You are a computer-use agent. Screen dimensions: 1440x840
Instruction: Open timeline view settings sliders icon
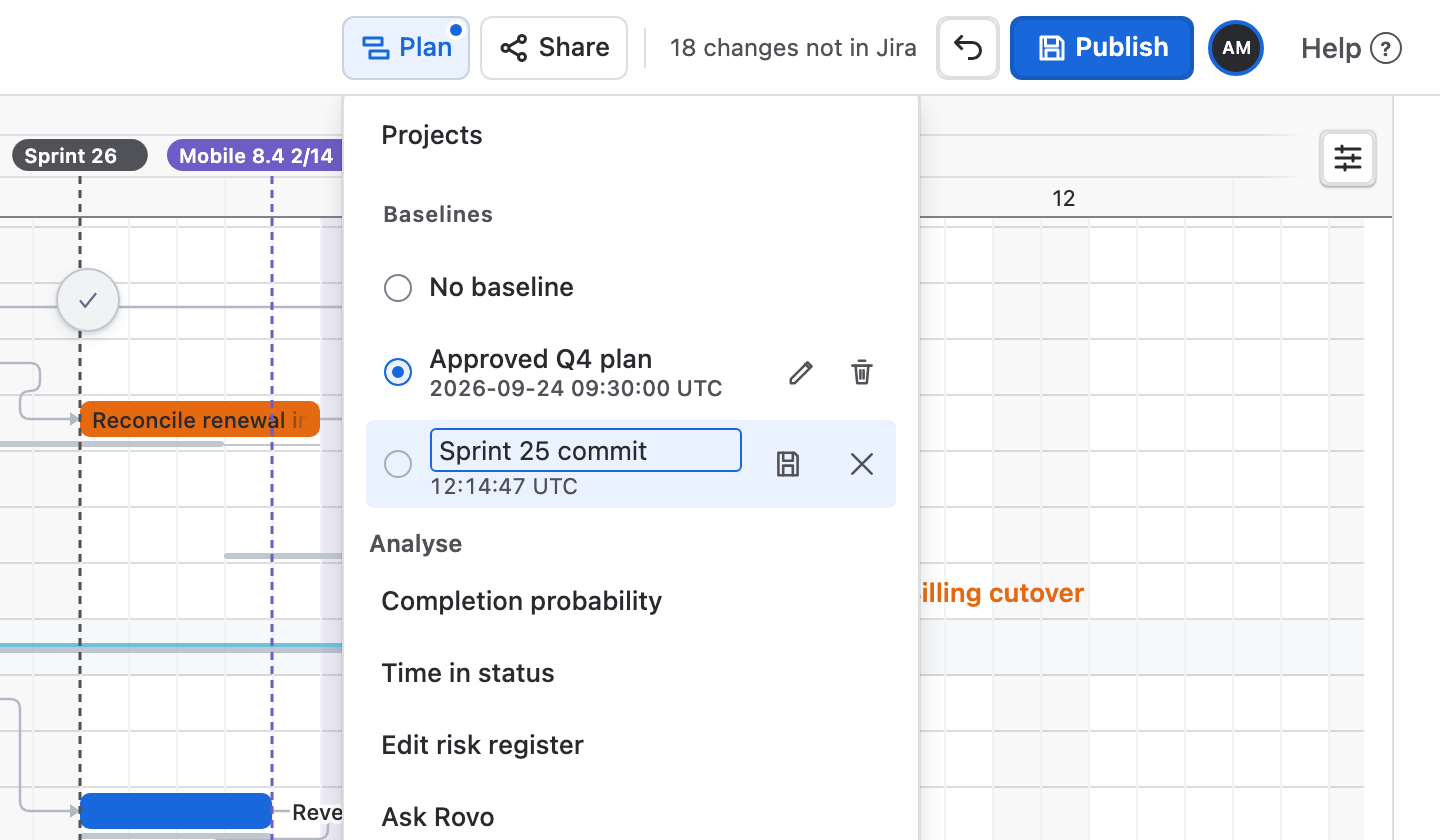click(1348, 158)
